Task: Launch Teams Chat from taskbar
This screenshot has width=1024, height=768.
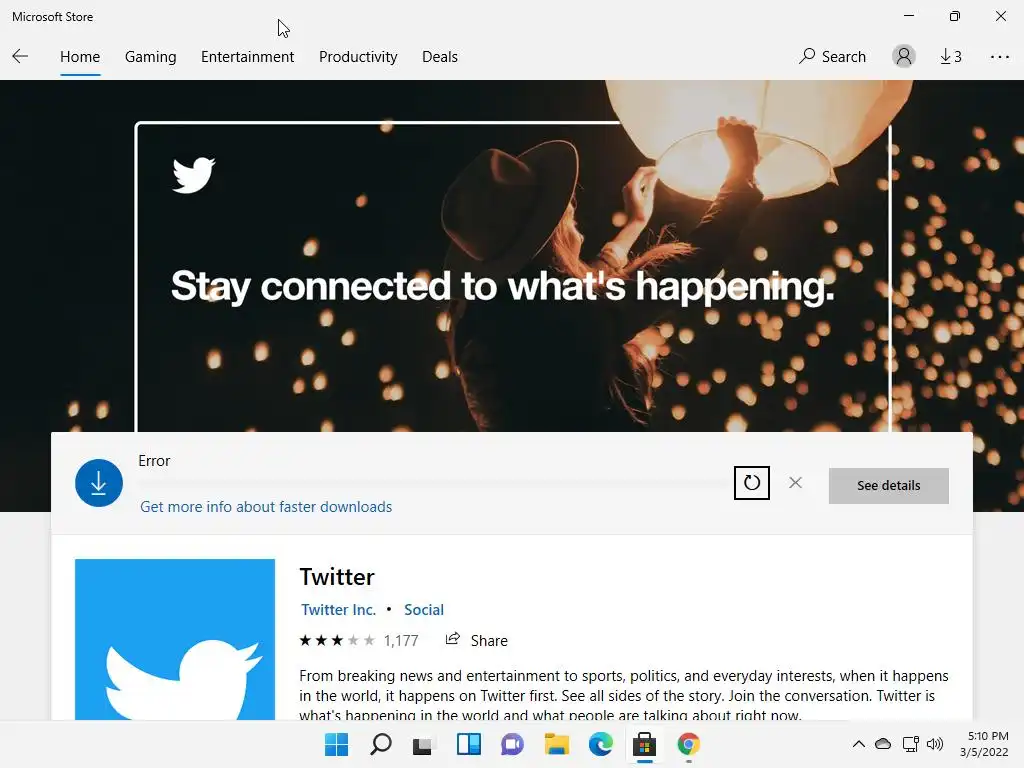Action: tap(513, 744)
